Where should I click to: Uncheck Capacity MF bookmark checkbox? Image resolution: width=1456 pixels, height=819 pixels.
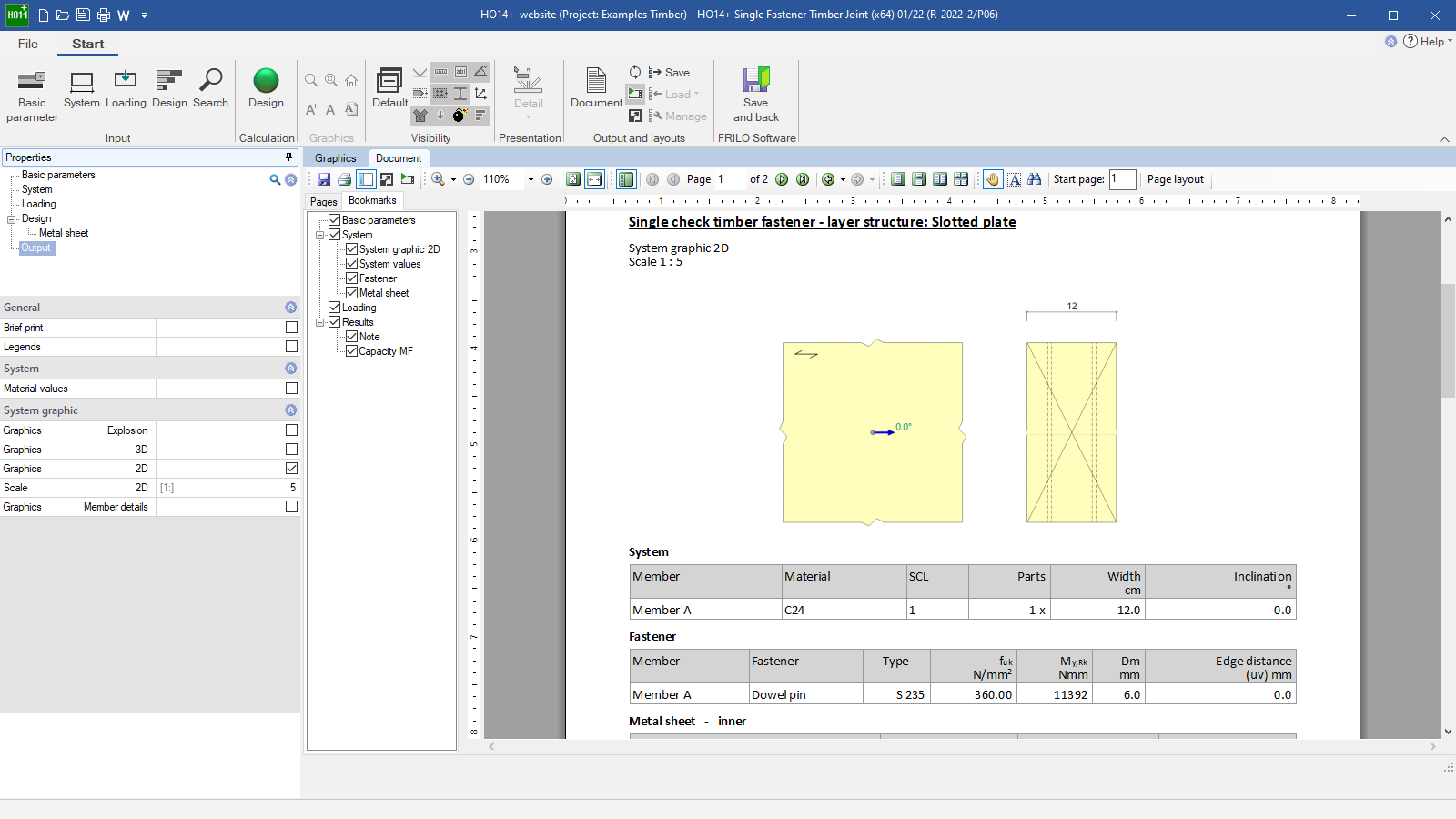[351, 351]
